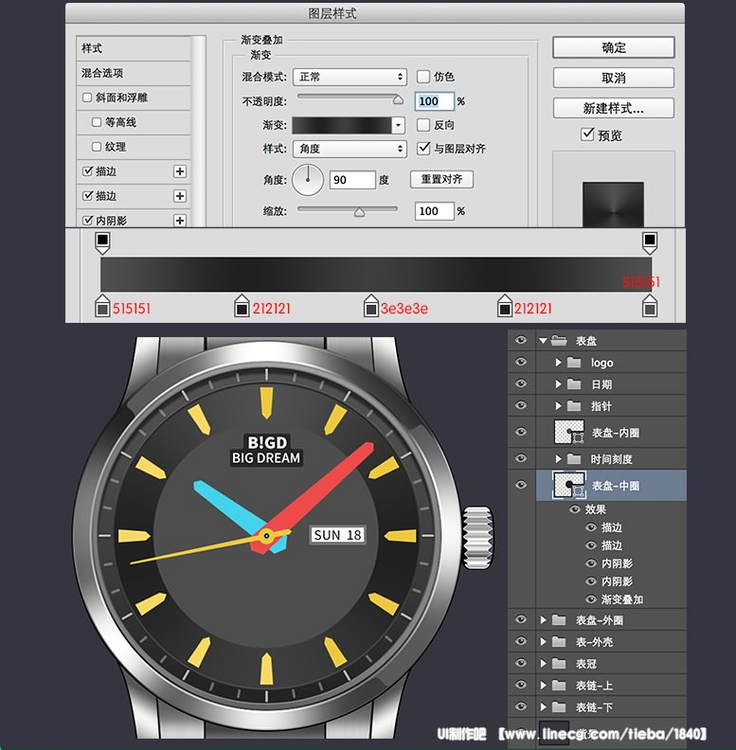Toggle all 效果 effects eye icon

point(575,509)
